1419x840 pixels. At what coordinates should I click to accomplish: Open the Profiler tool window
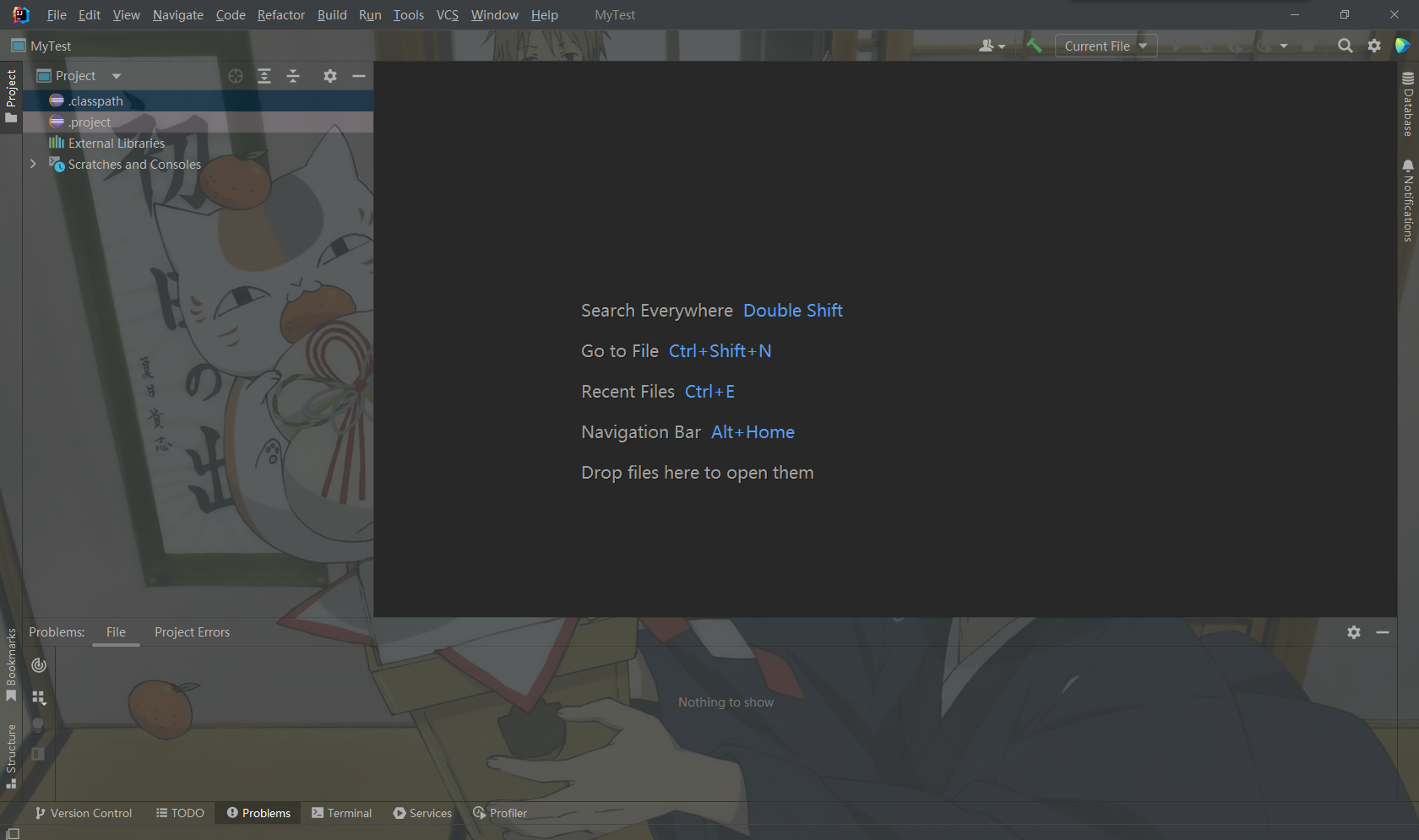(500, 813)
